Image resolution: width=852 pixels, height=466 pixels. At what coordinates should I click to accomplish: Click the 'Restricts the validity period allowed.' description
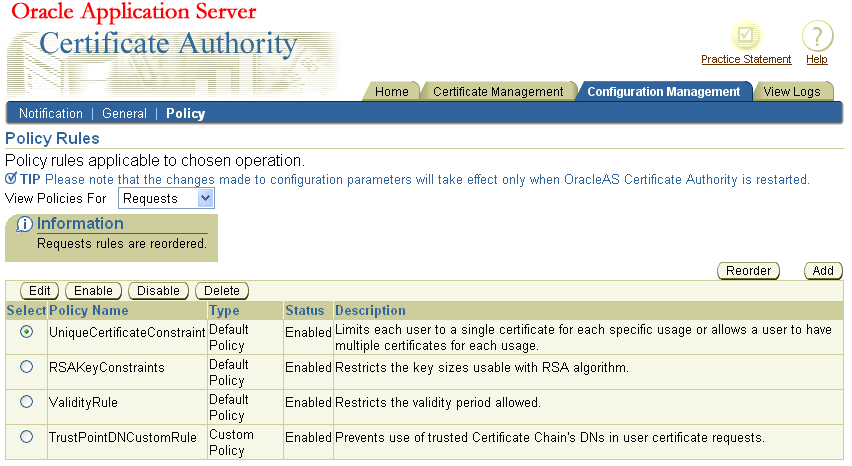tap(438, 402)
